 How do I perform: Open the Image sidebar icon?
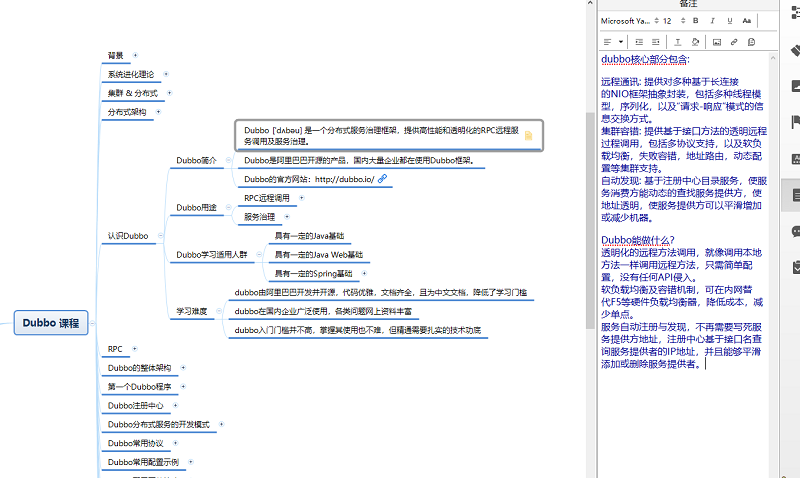pyautogui.click(x=794, y=86)
